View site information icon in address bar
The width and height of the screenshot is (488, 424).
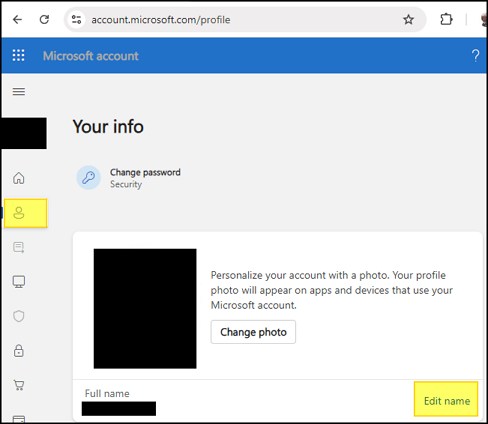coord(76,20)
